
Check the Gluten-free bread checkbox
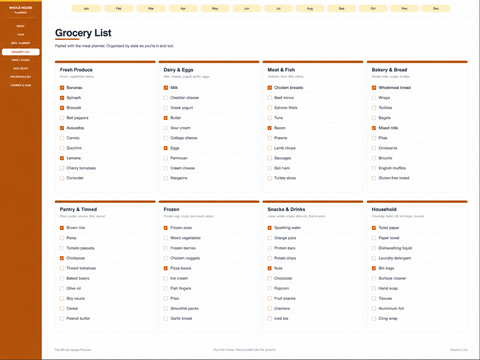tap(374, 178)
